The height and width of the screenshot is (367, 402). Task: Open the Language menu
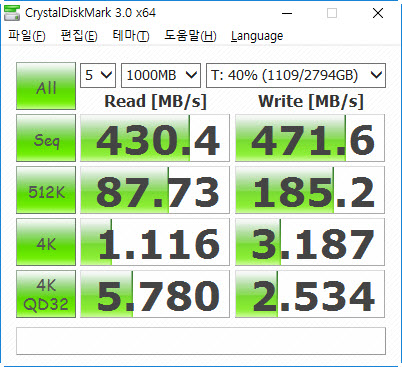click(x=257, y=36)
